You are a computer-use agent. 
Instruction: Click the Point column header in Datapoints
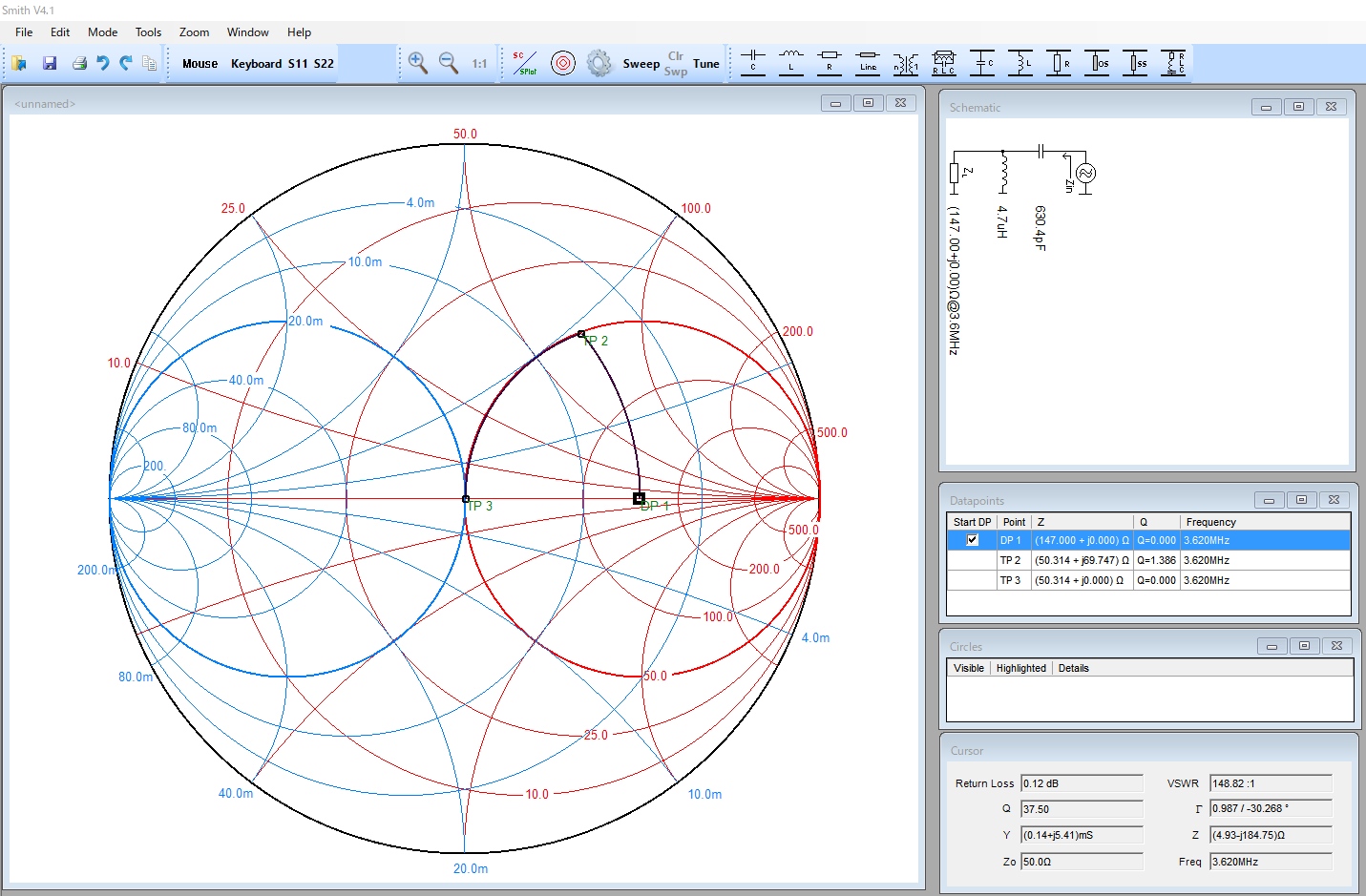(x=1014, y=522)
